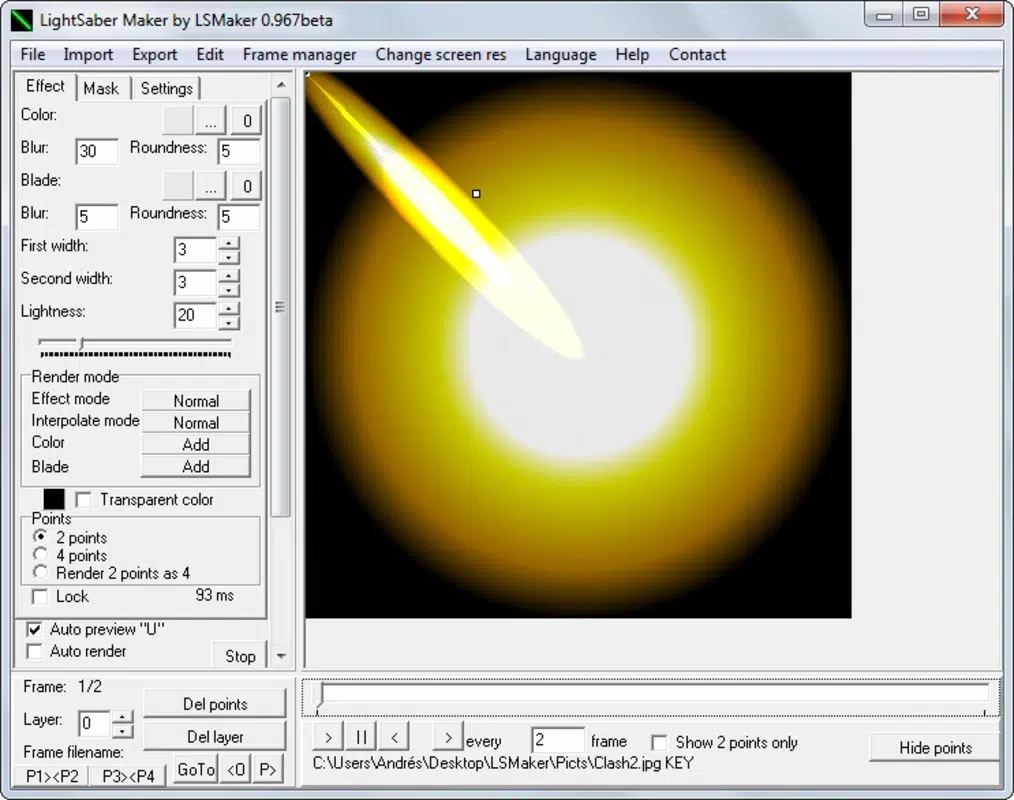The height and width of the screenshot is (800, 1014).
Task: Click the Stop button
Action: (x=239, y=656)
